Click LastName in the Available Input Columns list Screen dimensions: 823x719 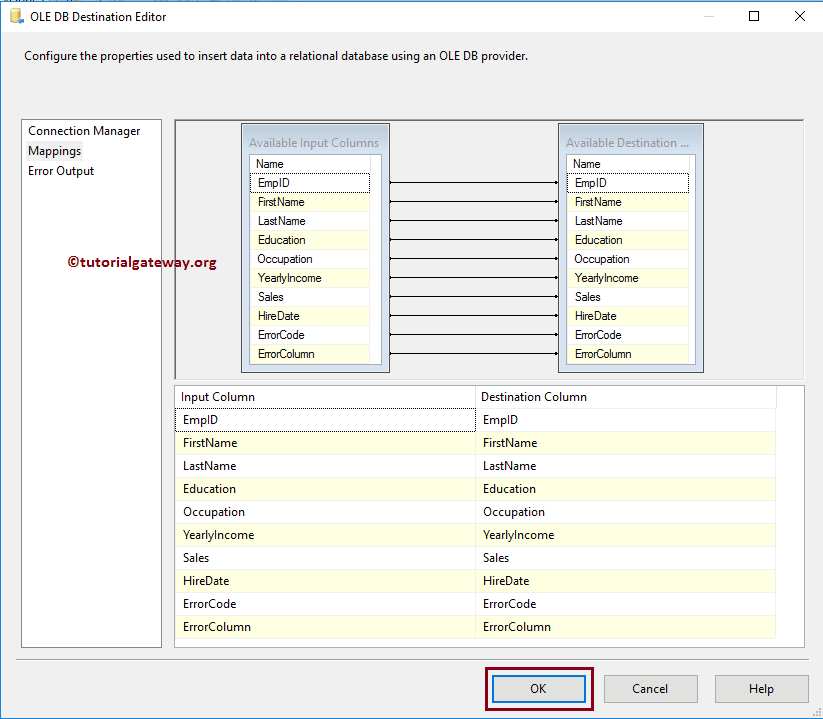point(308,220)
